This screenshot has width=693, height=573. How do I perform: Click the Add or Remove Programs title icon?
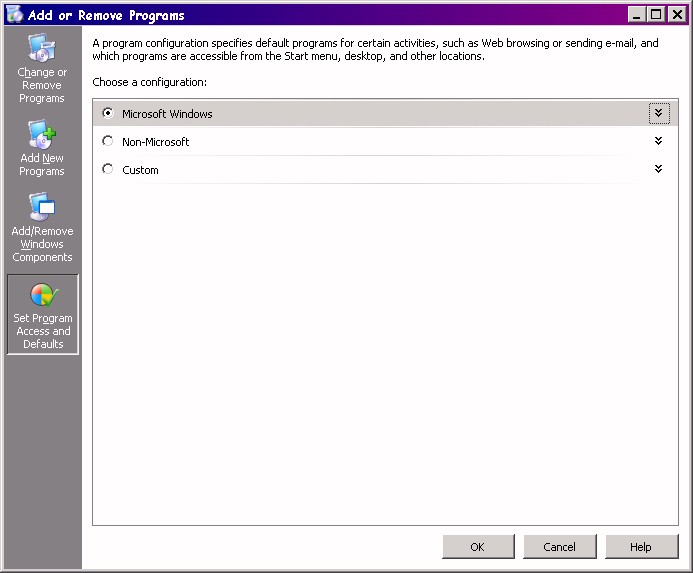15,14
